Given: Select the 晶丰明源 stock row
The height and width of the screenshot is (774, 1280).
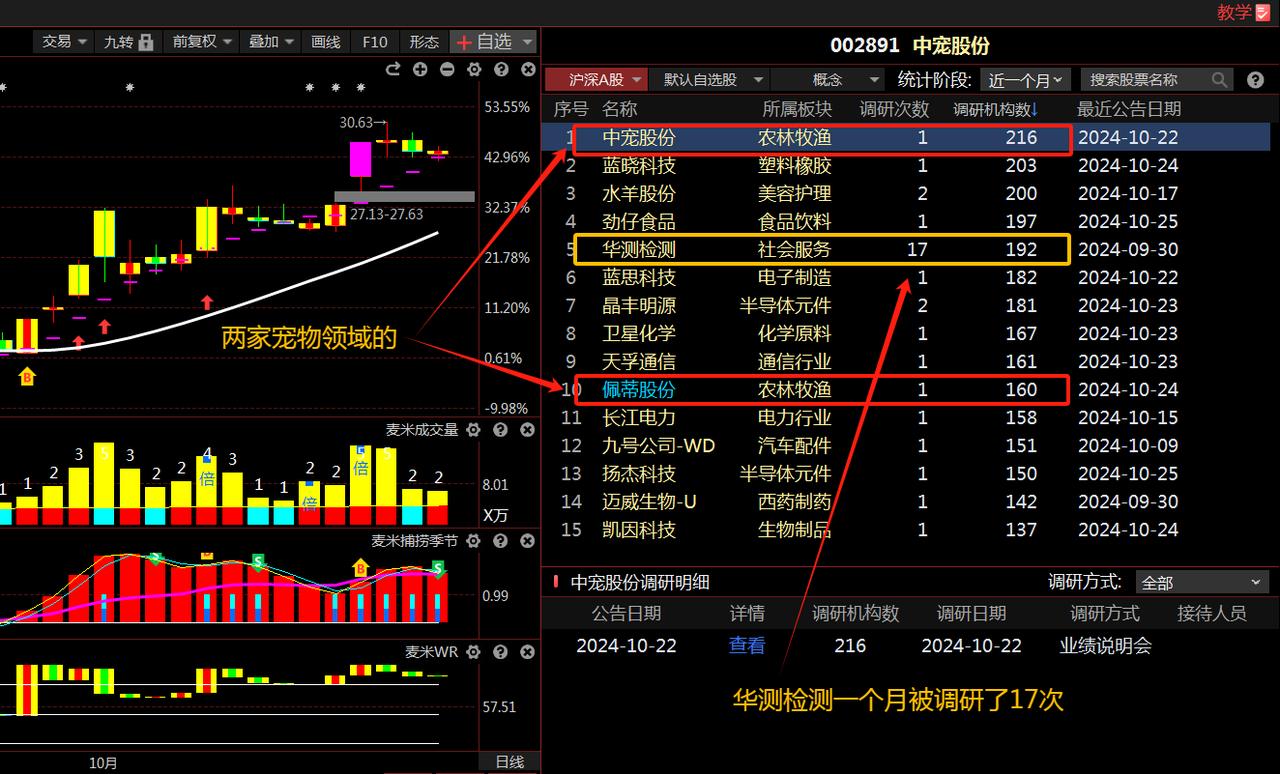Looking at the screenshot, I should [906, 306].
